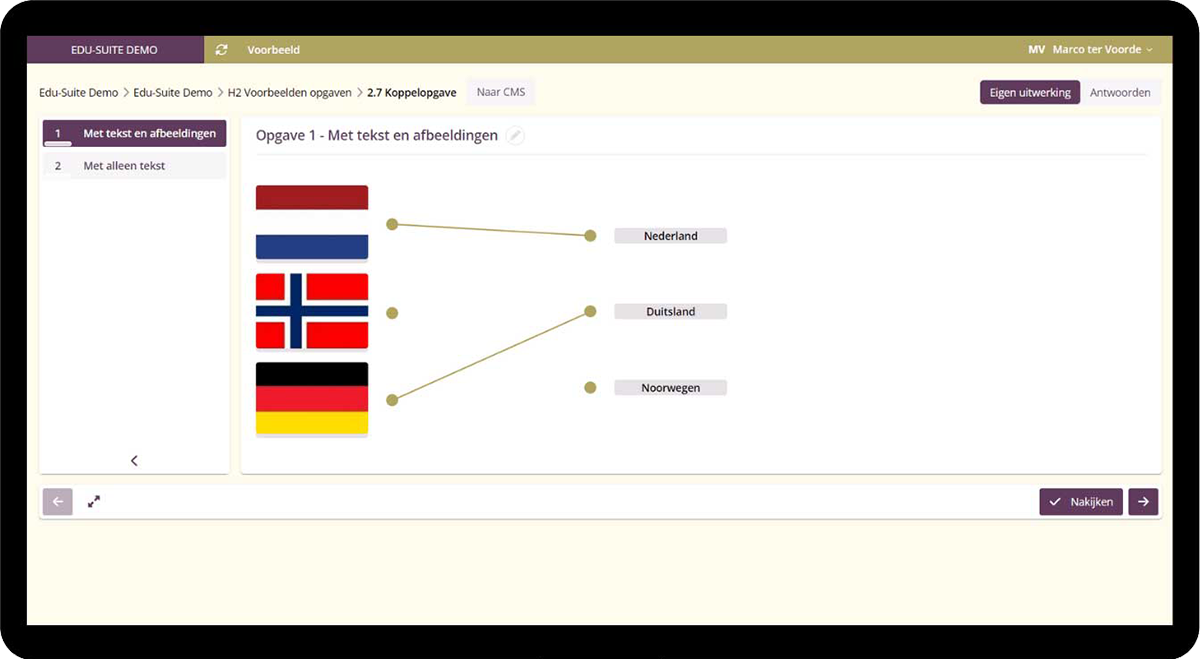Image resolution: width=1200 pixels, height=659 pixels.
Task: Click the connector dot beside the Norway flag
Action: (392, 313)
